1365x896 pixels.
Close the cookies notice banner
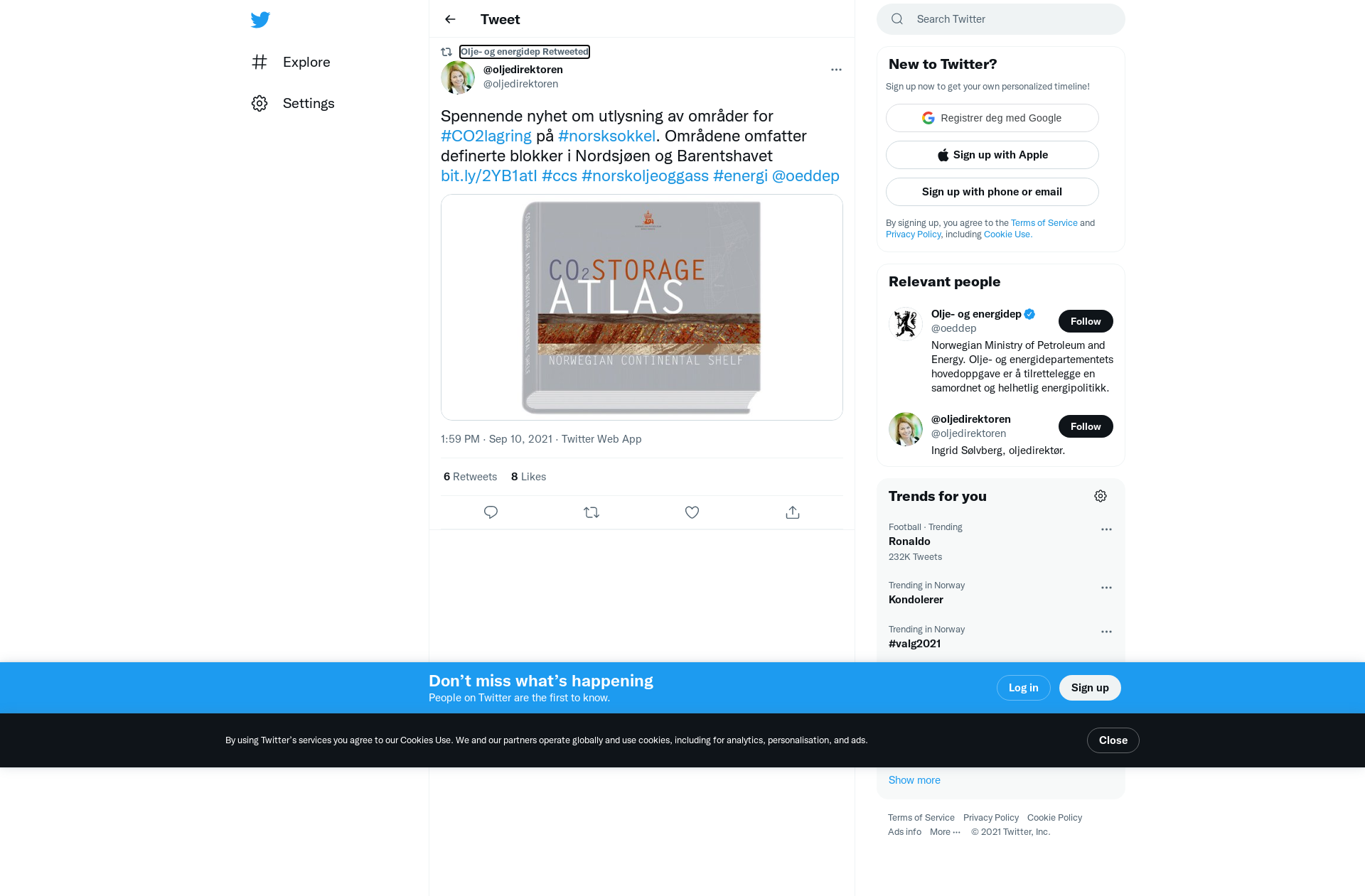point(1113,740)
